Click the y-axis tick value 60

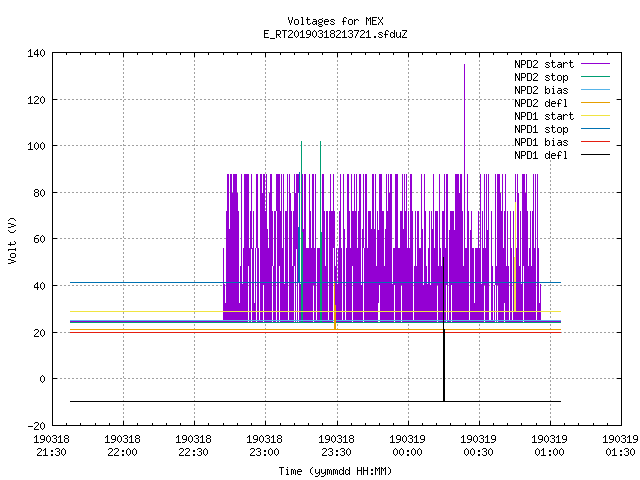click(x=39, y=239)
